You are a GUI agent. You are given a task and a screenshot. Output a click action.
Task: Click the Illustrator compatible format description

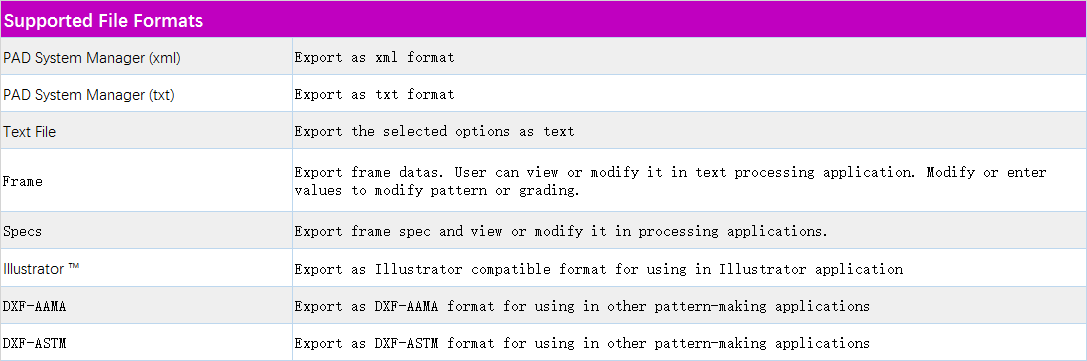[599, 269]
